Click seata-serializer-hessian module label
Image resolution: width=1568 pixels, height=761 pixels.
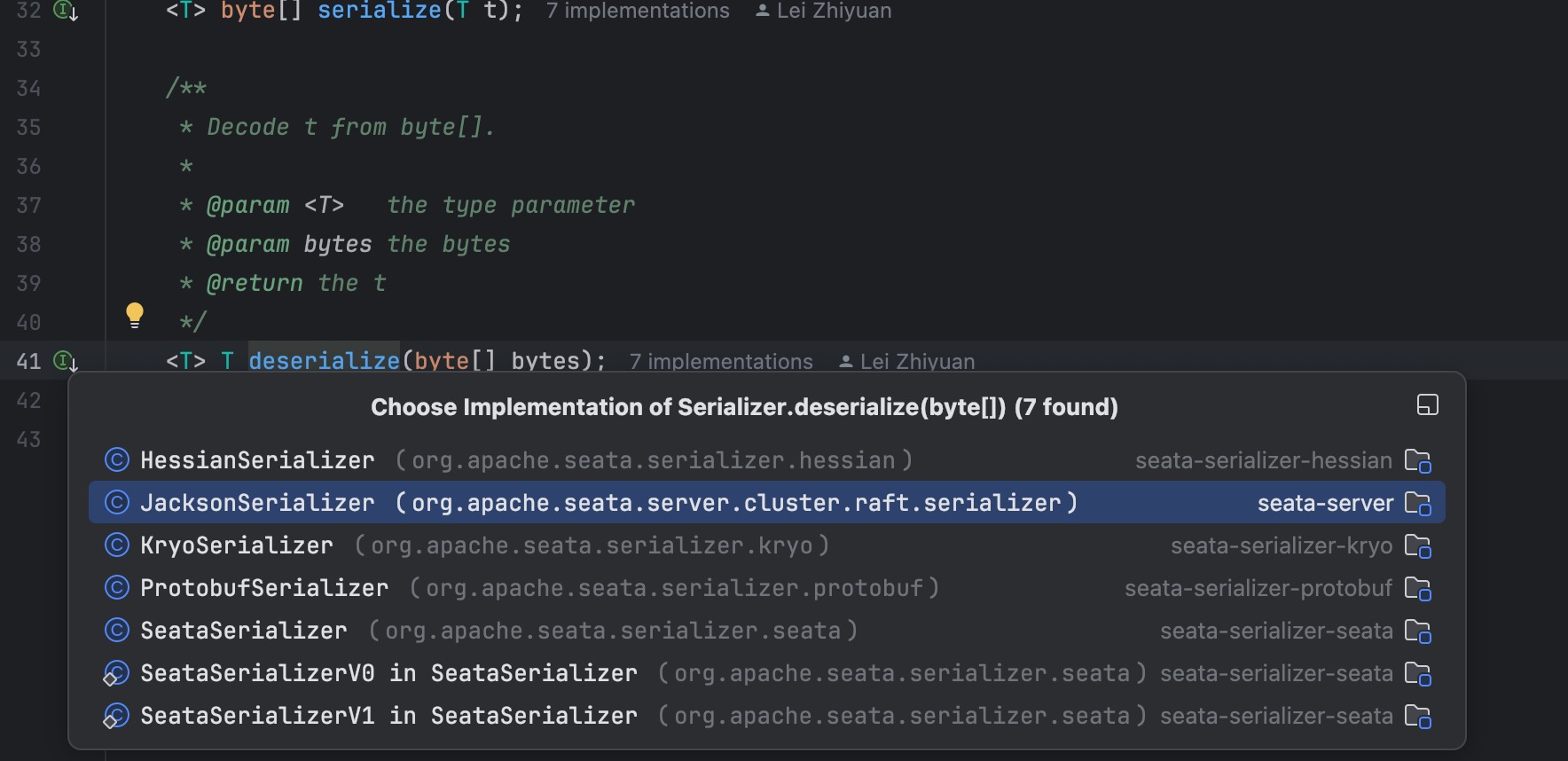1264,460
